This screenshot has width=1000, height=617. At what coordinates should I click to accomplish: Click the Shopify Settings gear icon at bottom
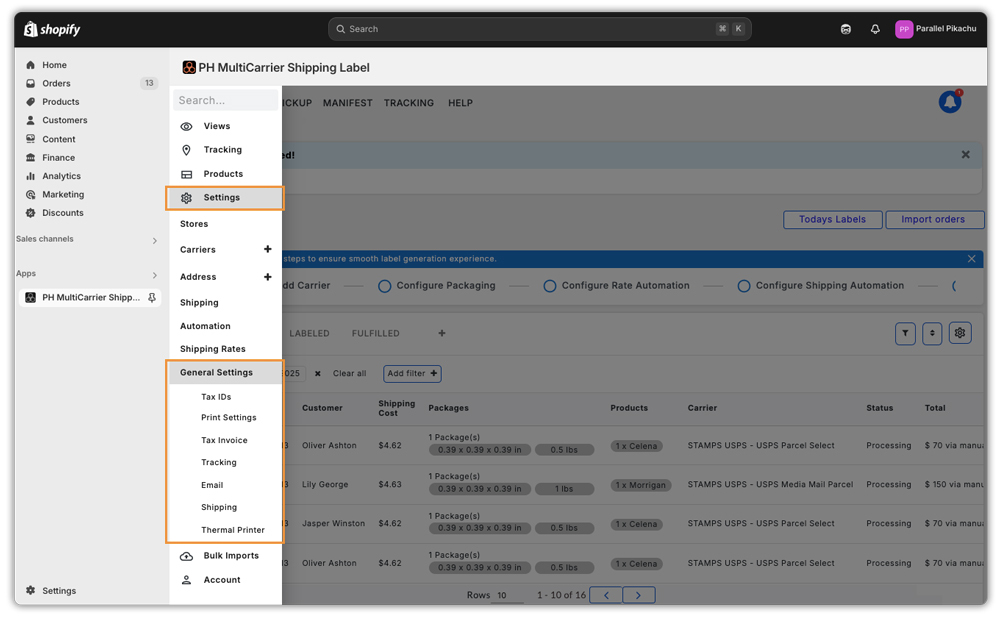30,591
